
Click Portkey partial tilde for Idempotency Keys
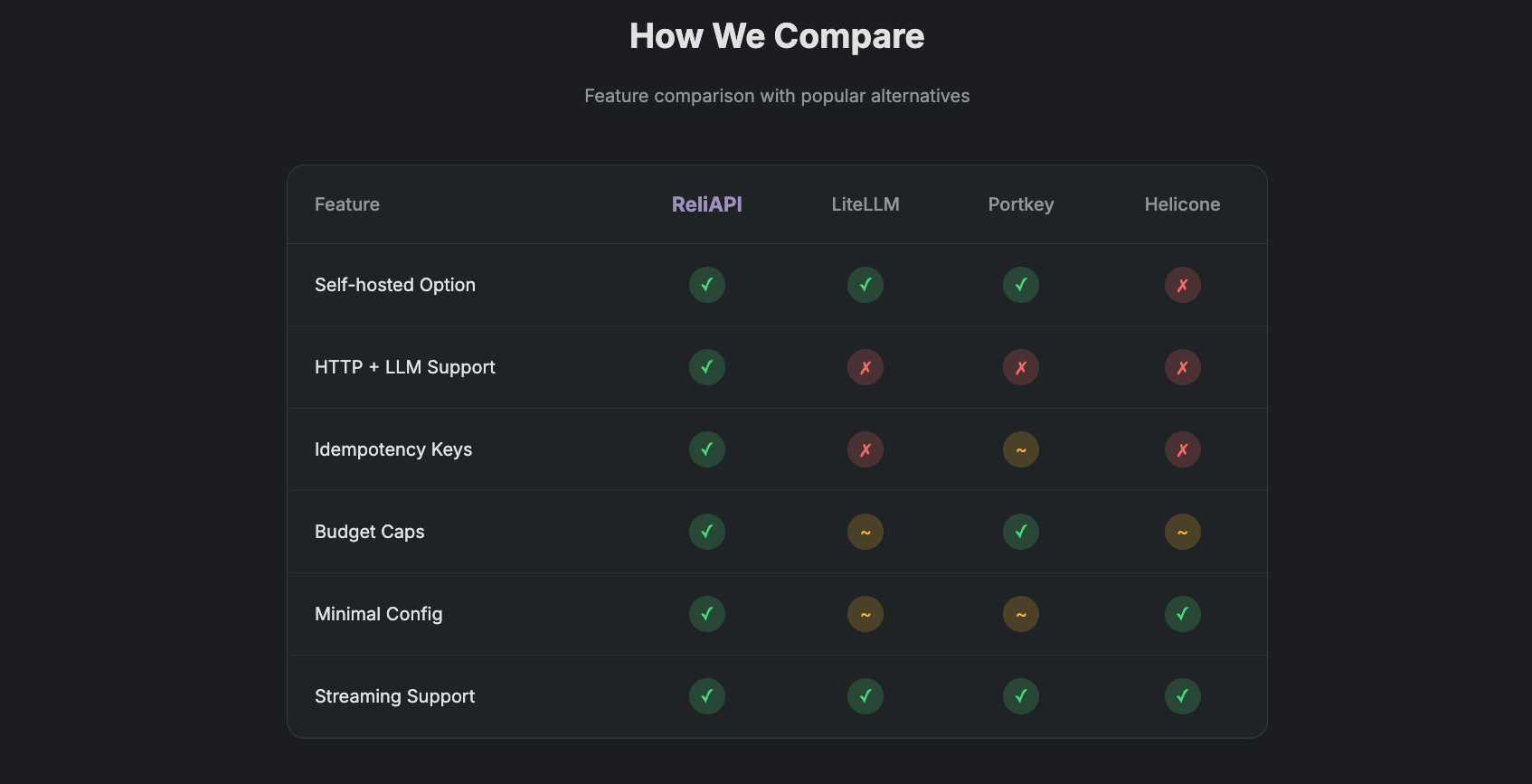[x=1021, y=449]
